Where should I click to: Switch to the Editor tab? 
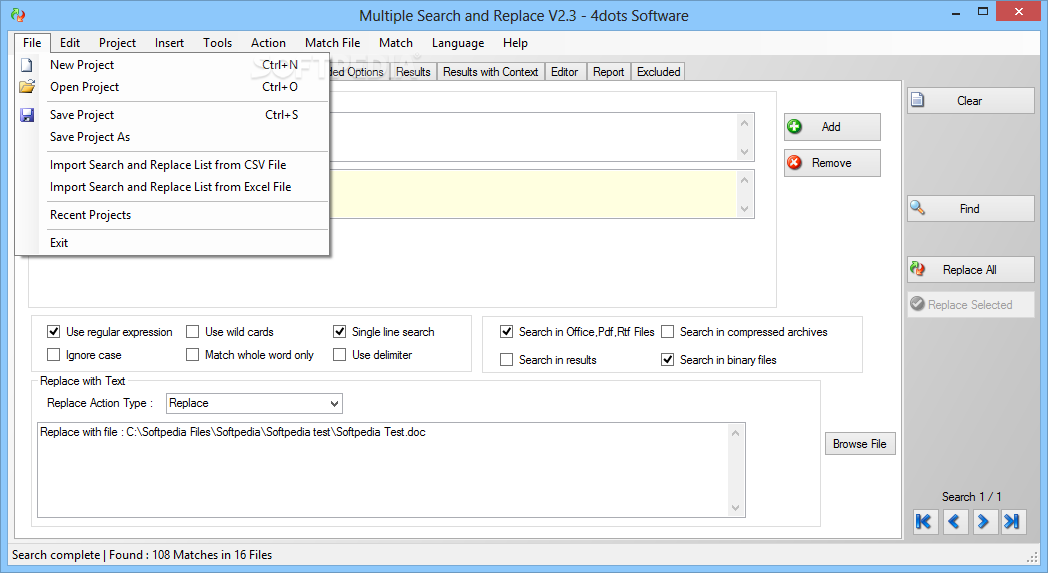tap(564, 72)
